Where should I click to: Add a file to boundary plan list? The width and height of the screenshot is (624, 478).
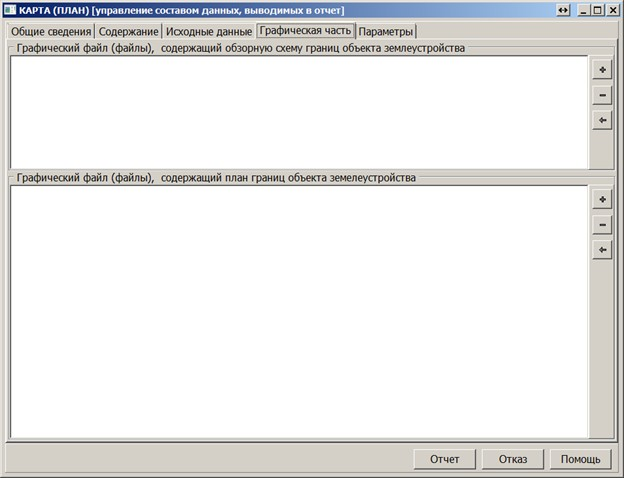(602, 199)
